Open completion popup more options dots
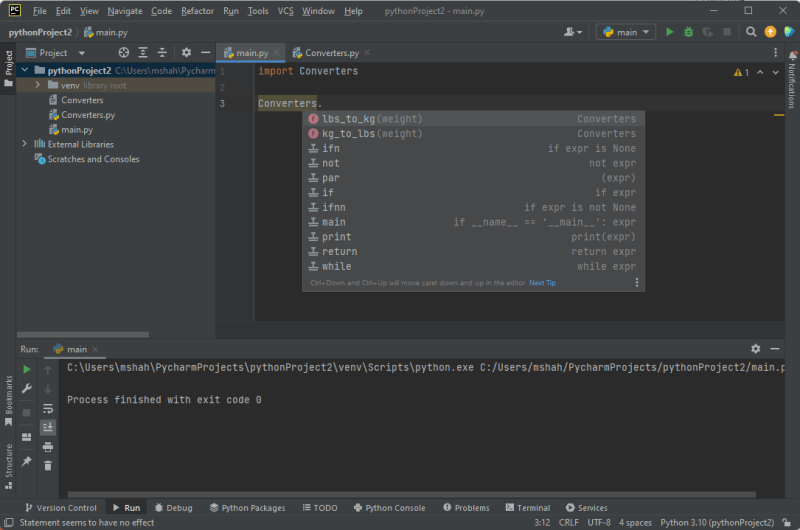Screen dimensions: 800x530 (x=637, y=283)
